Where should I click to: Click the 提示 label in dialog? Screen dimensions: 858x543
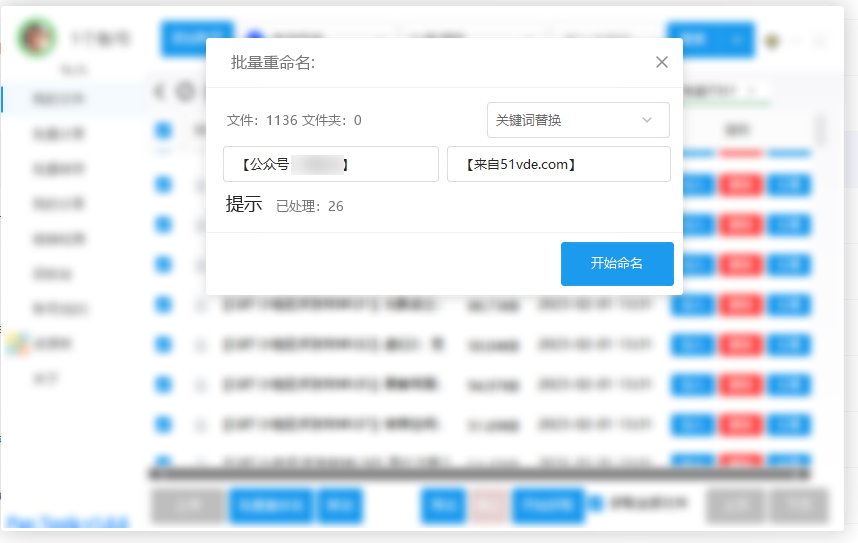pyautogui.click(x=244, y=204)
